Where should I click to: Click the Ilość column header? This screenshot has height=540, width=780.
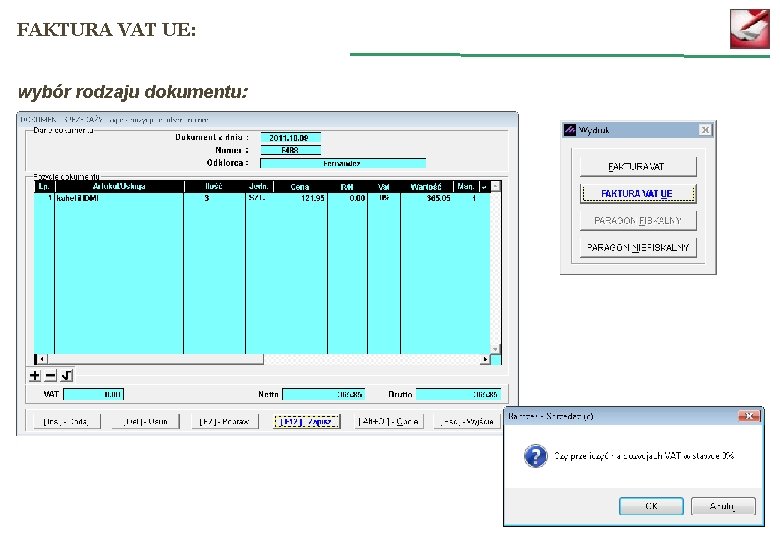[x=214, y=186]
